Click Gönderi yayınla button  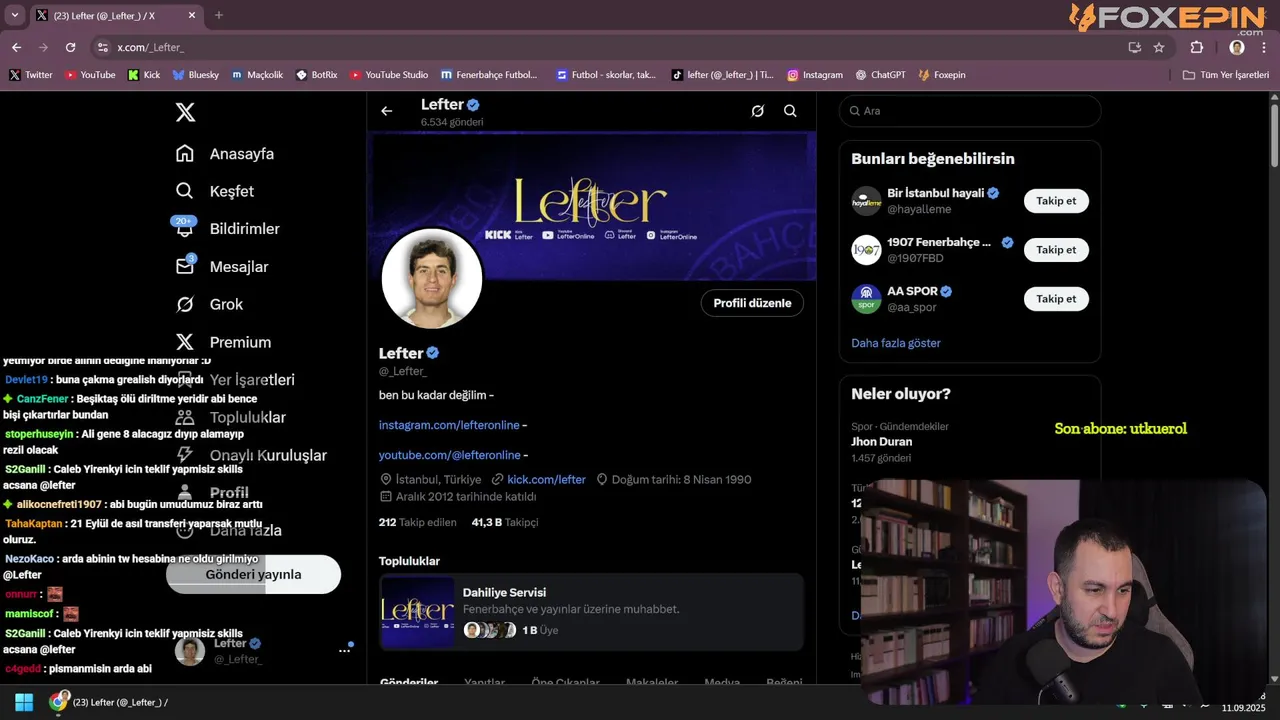[253, 574]
